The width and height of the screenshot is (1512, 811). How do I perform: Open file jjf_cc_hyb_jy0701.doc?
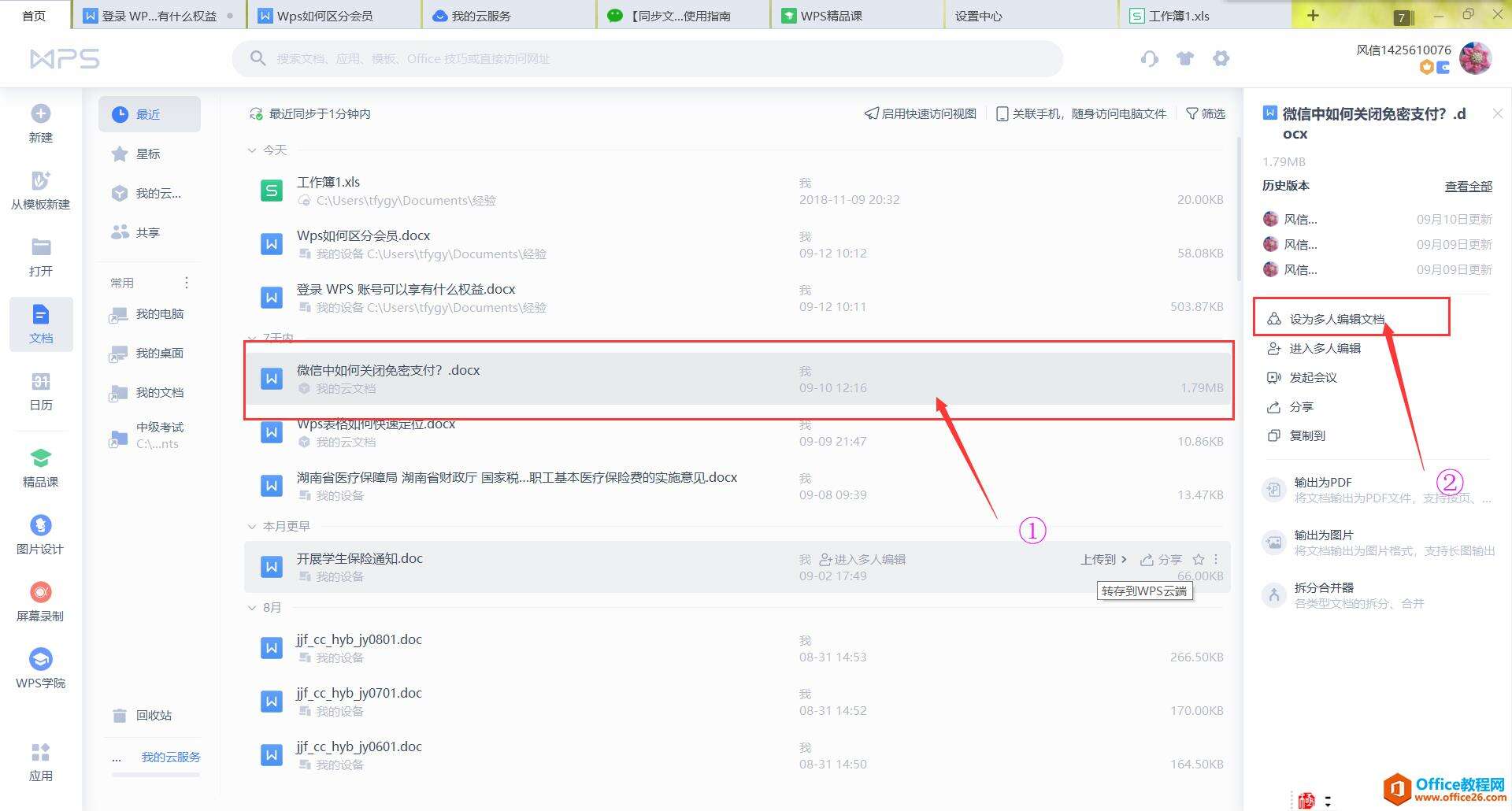point(737,702)
